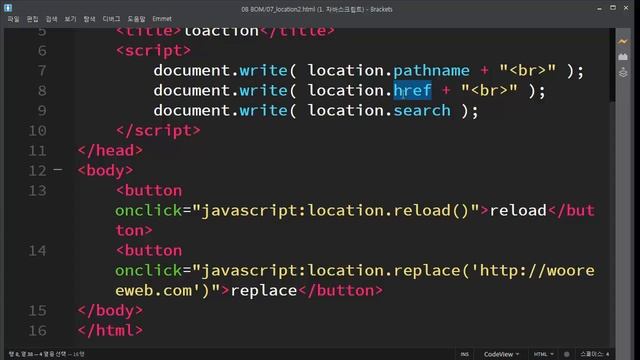This screenshot has height=360, width=640.
Task: Open the 보기 (View) menu
Action: coord(70,19)
